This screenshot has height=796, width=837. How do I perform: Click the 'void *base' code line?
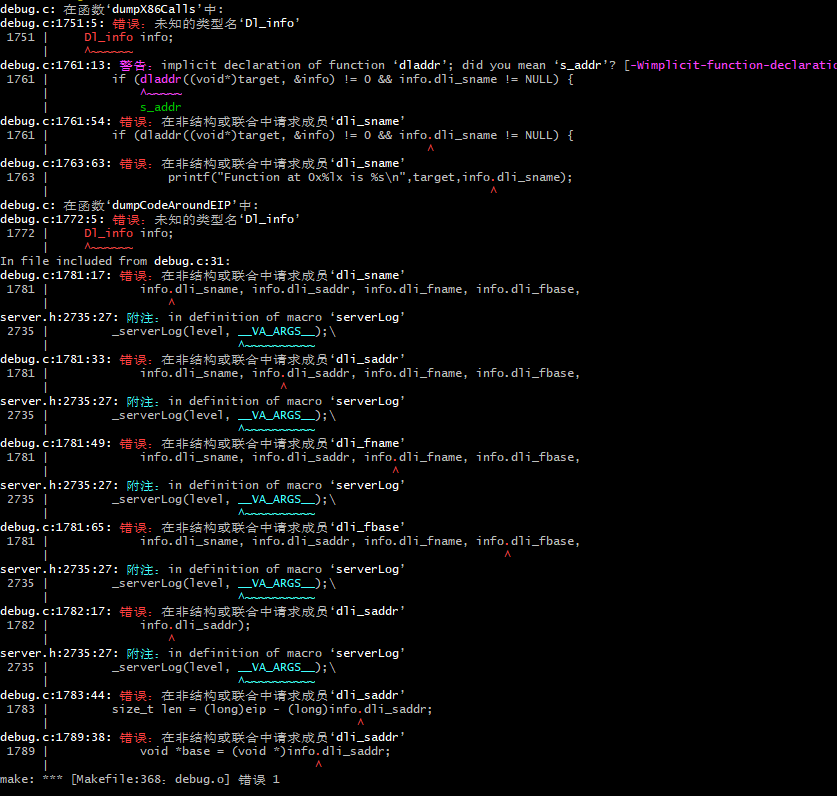click(265, 751)
